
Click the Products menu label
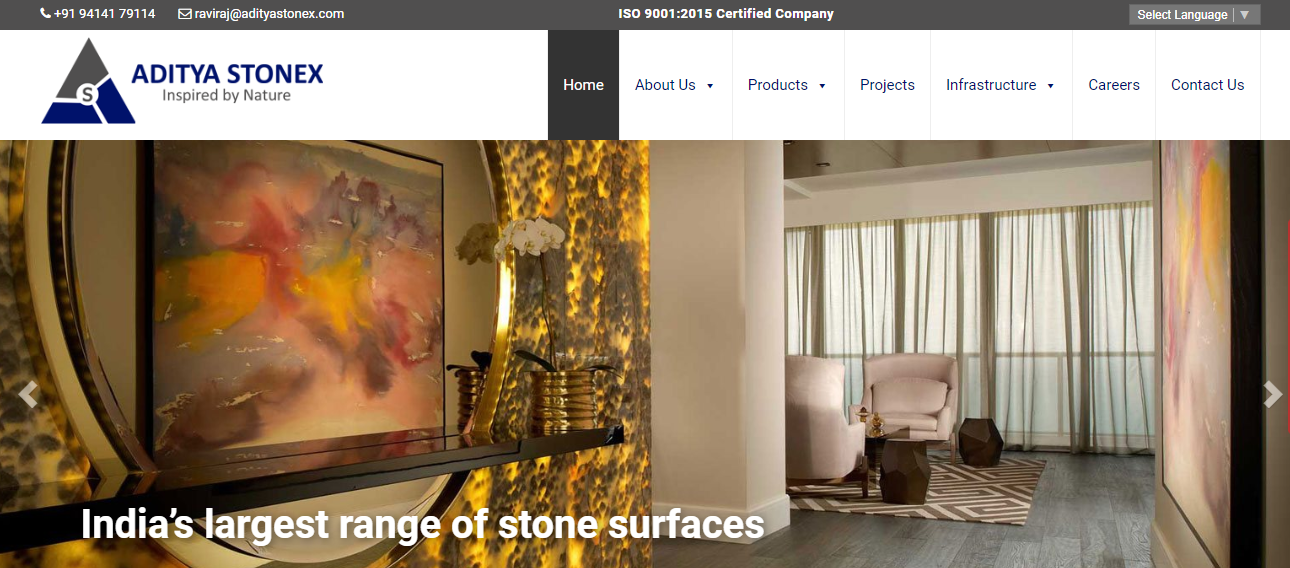777,85
